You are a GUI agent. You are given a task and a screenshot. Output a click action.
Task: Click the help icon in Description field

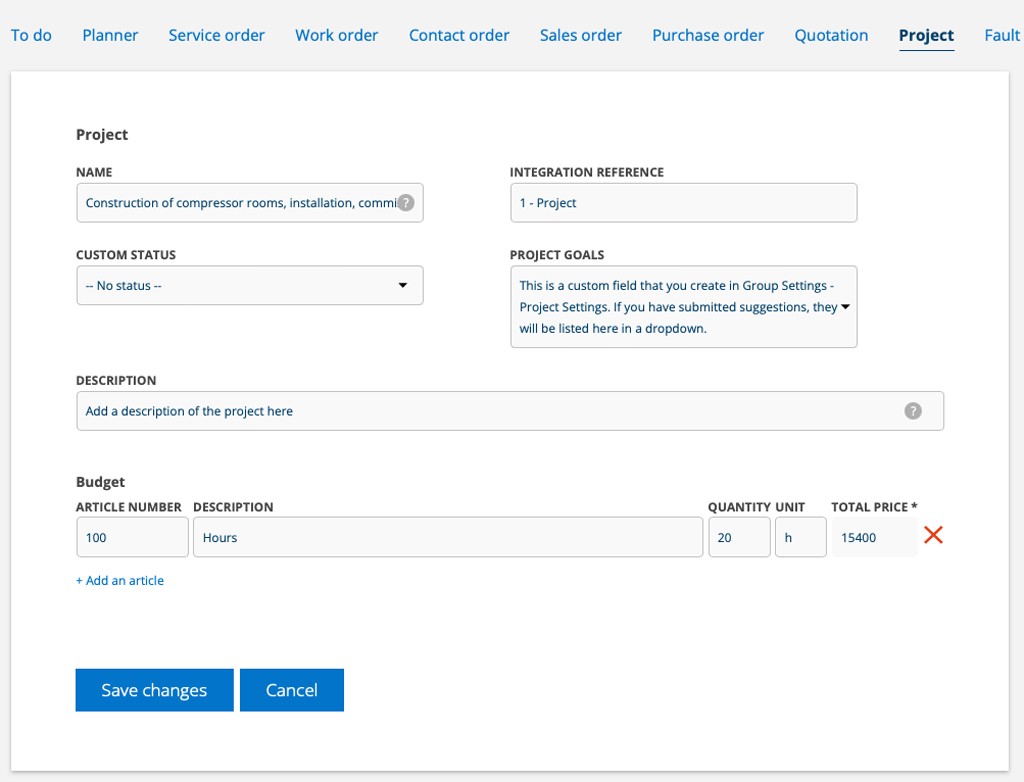[x=912, y=411]
